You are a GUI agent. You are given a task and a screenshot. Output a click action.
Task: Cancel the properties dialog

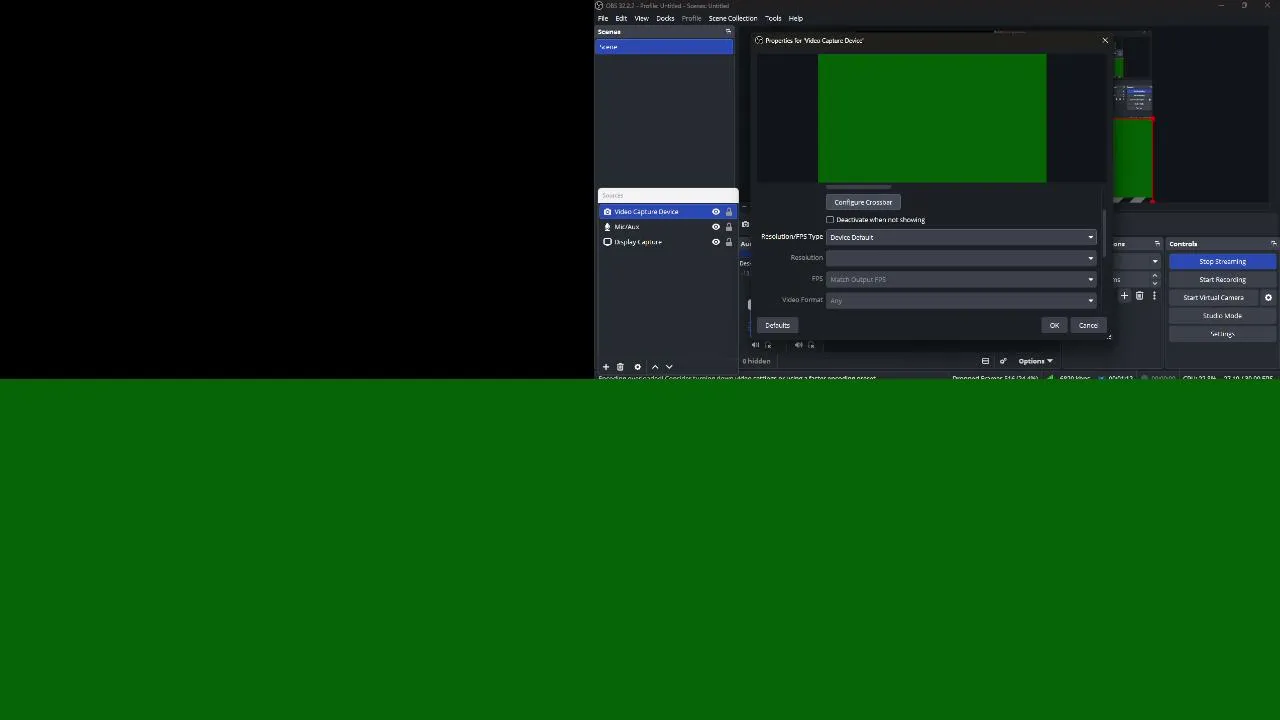click(1088, 325)
